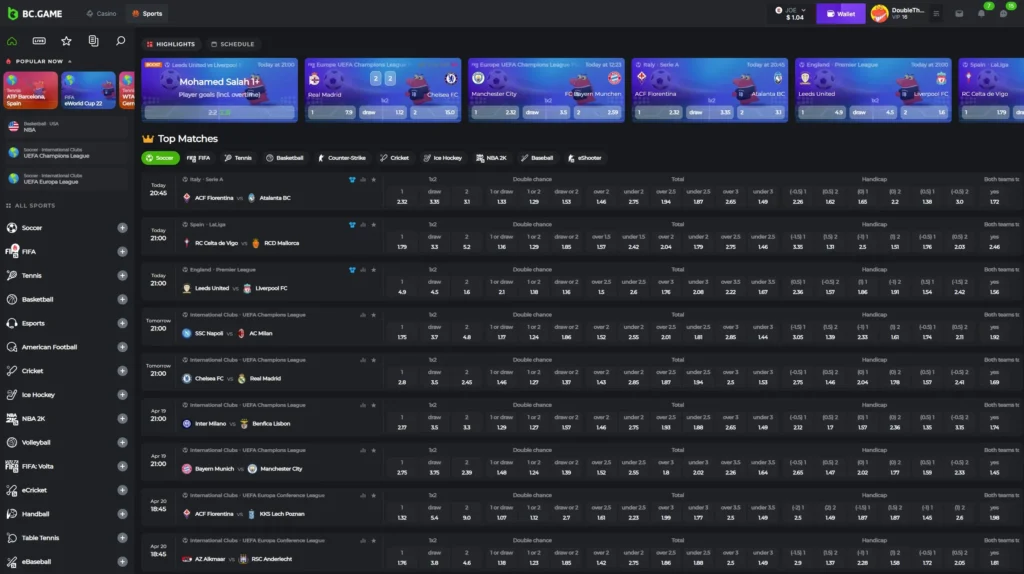Select the Schedule tab

click(x=232, y=44)
